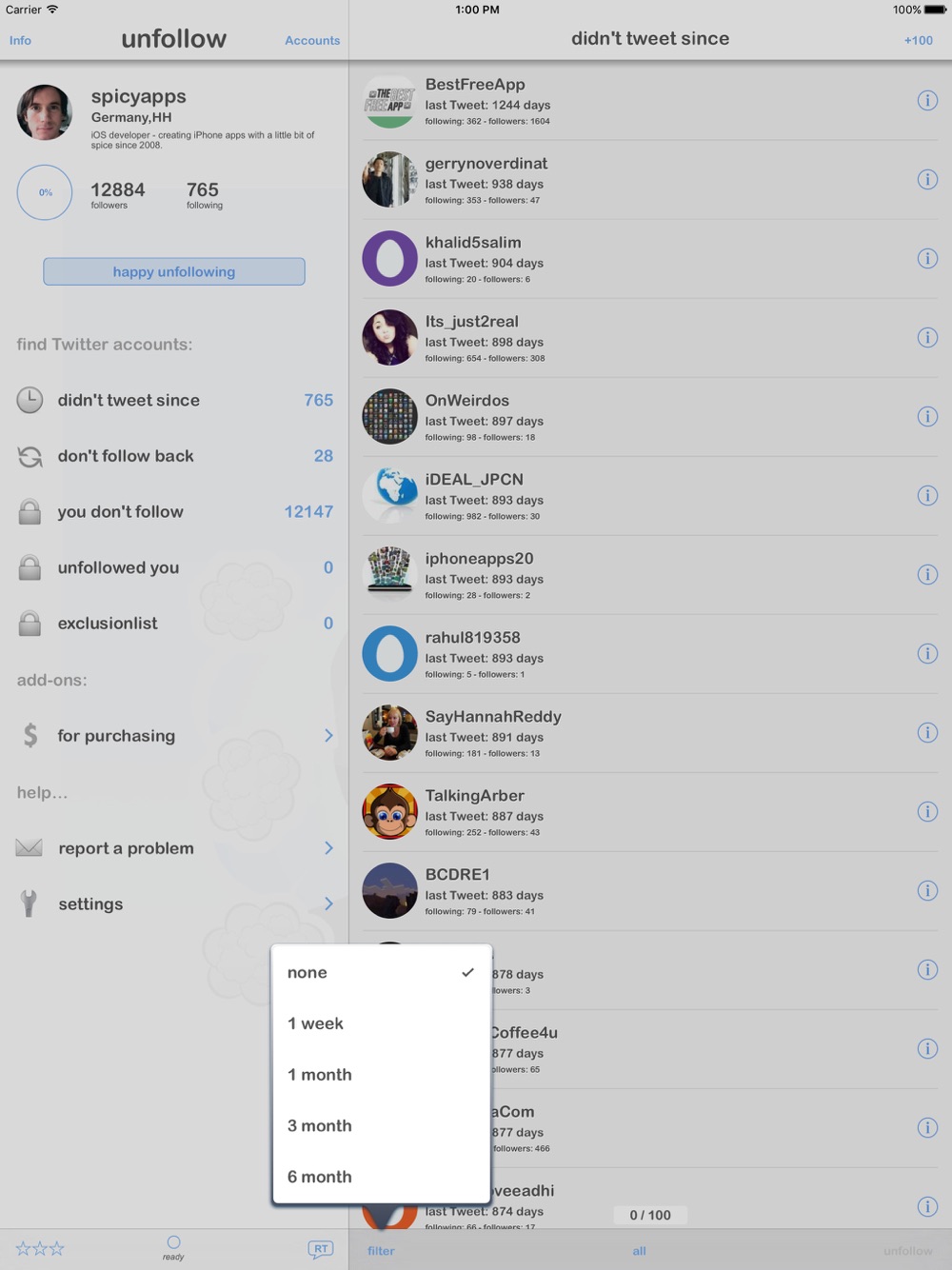View info for BCDRE1
The image size is (952, 1270).
point(927,891)
